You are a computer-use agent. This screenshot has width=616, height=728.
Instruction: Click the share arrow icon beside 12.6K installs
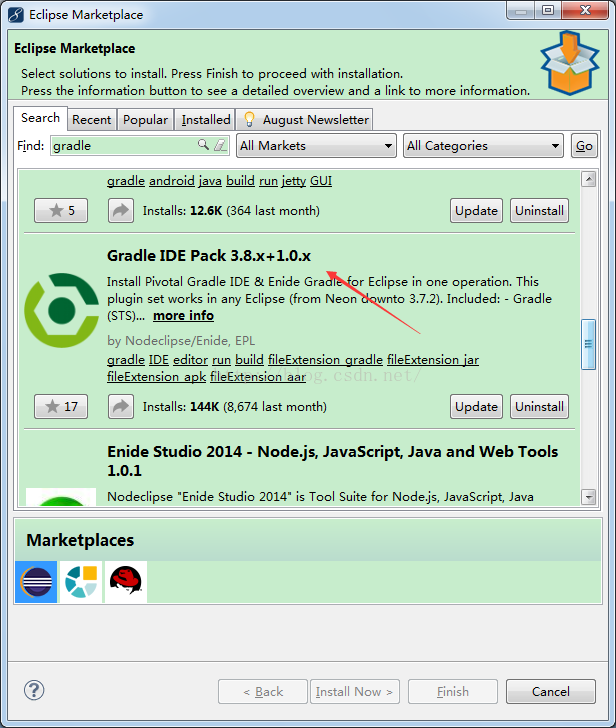pos(121,210)
